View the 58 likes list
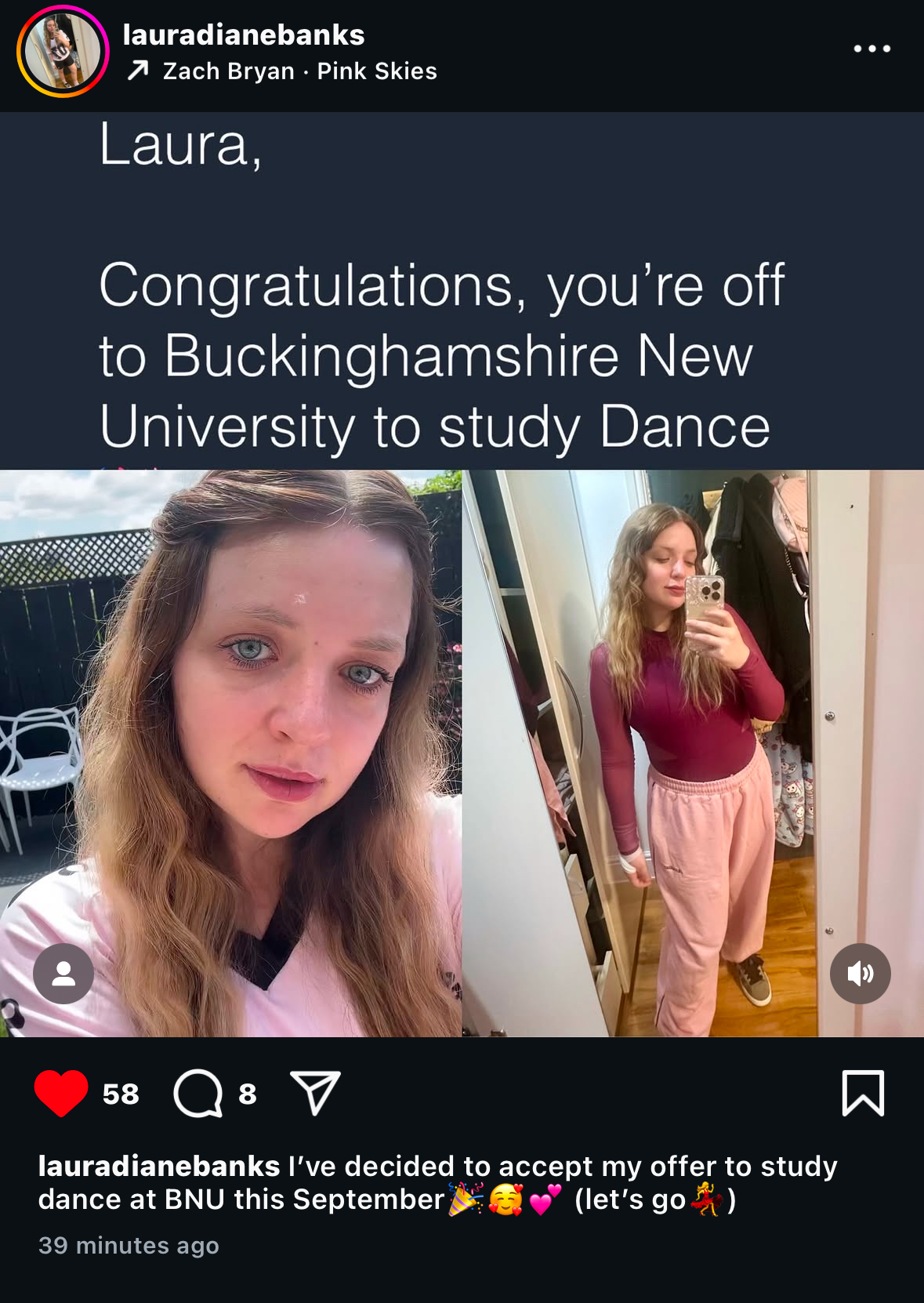The height and width of the screenshot is (1303, 924). [121, 1094]
